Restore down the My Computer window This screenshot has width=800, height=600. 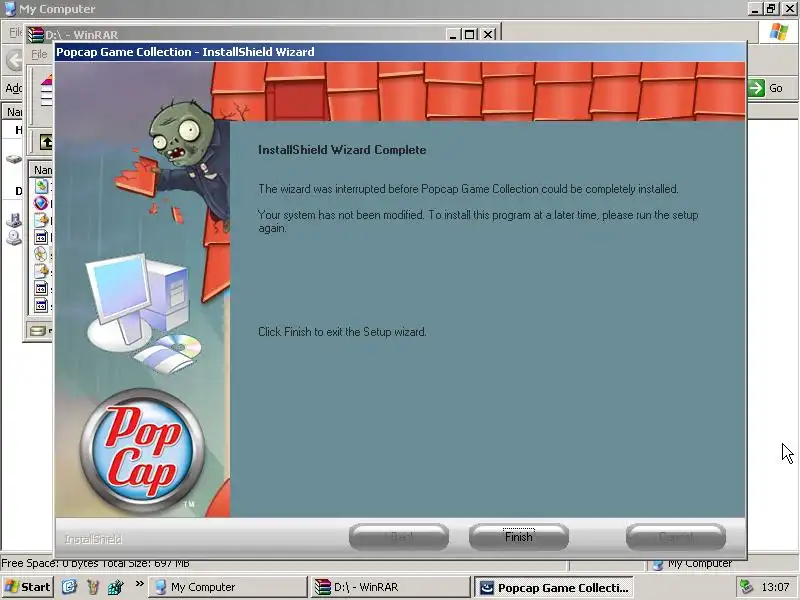click(771, 9)
